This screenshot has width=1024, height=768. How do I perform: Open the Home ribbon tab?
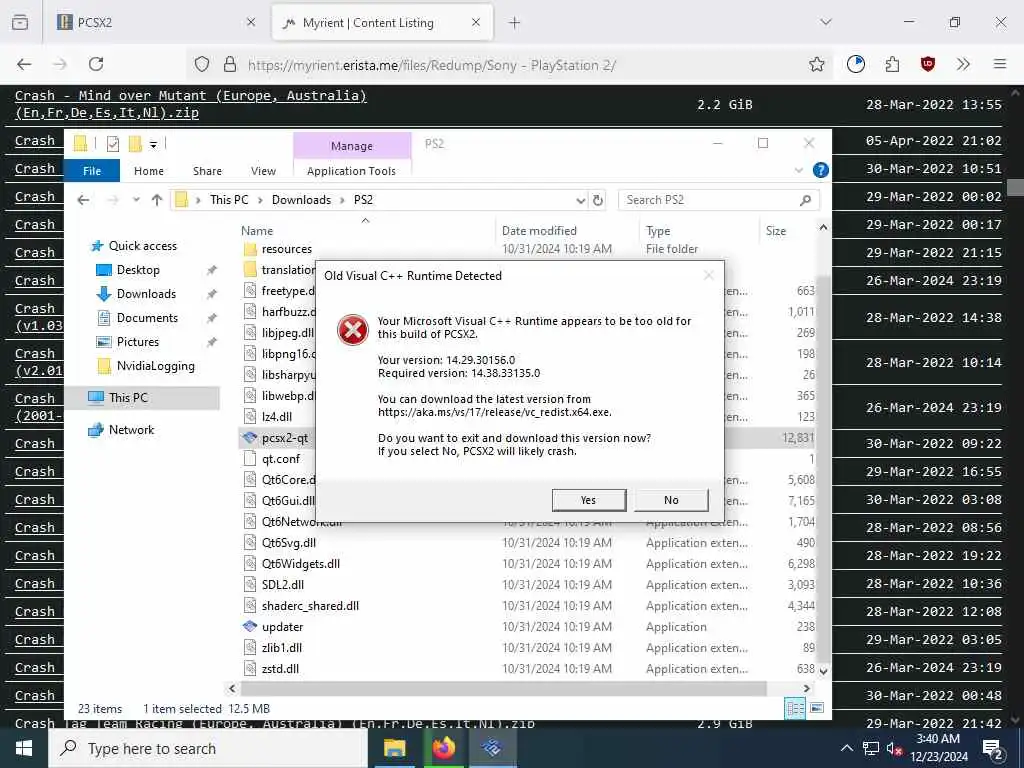149,170
